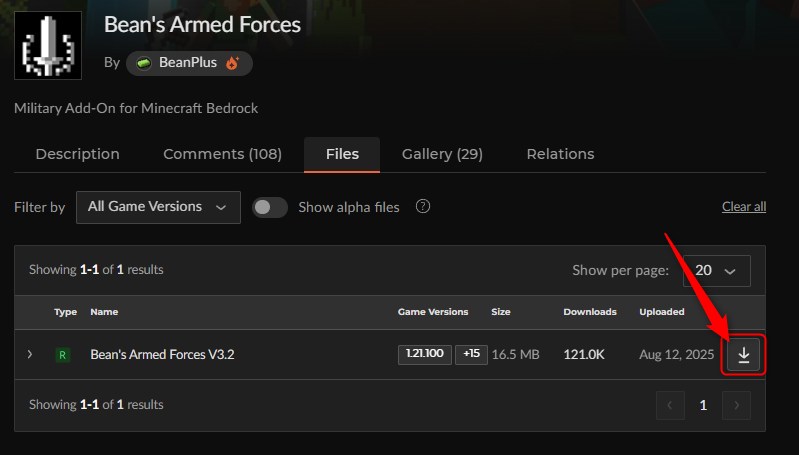The width and height of the screenshot is (799, 455).
Task: Click the 16.5 MB size value
Action: (x=515, y=355)
